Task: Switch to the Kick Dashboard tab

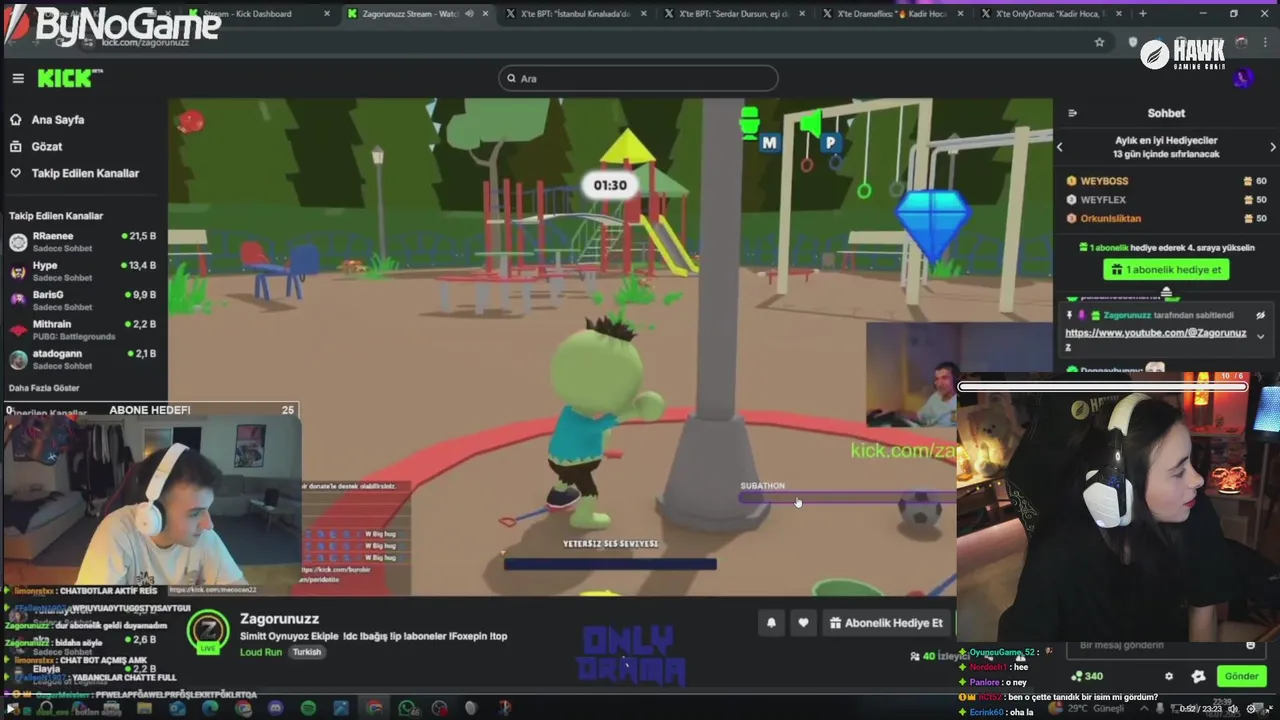Action: (x=260, y=14)
